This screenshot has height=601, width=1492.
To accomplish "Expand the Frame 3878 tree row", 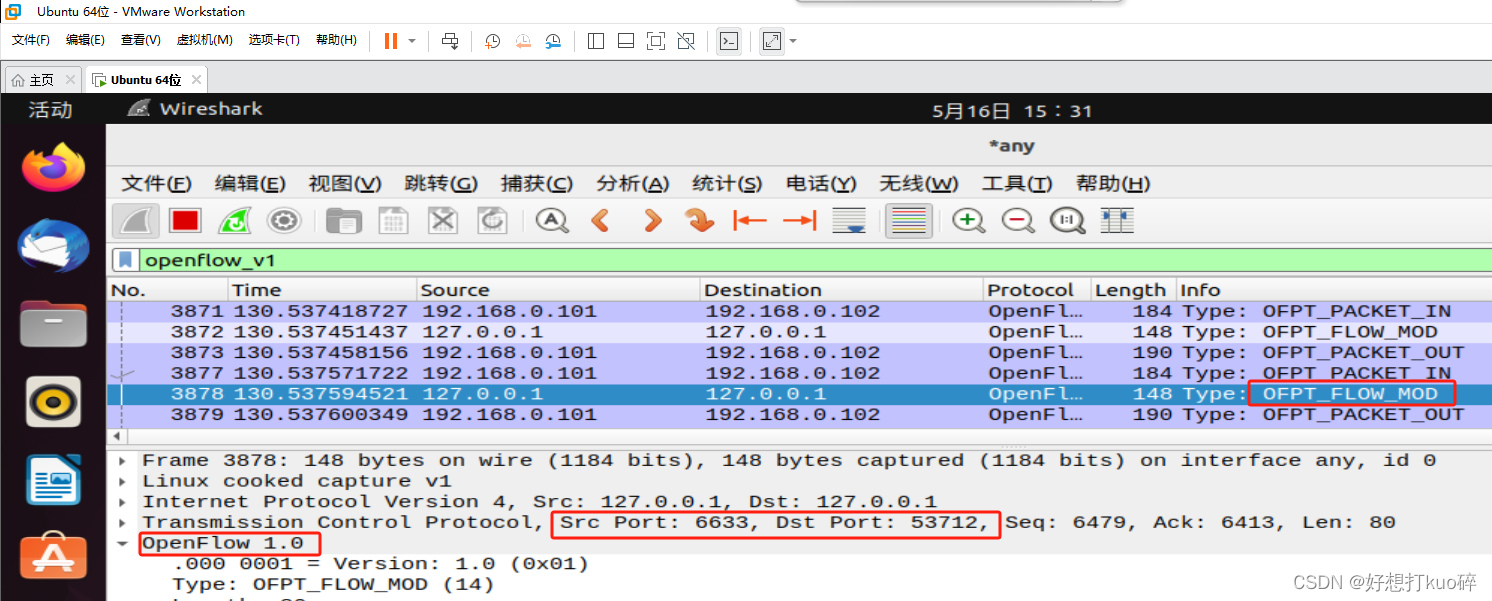I will (124, 461).
